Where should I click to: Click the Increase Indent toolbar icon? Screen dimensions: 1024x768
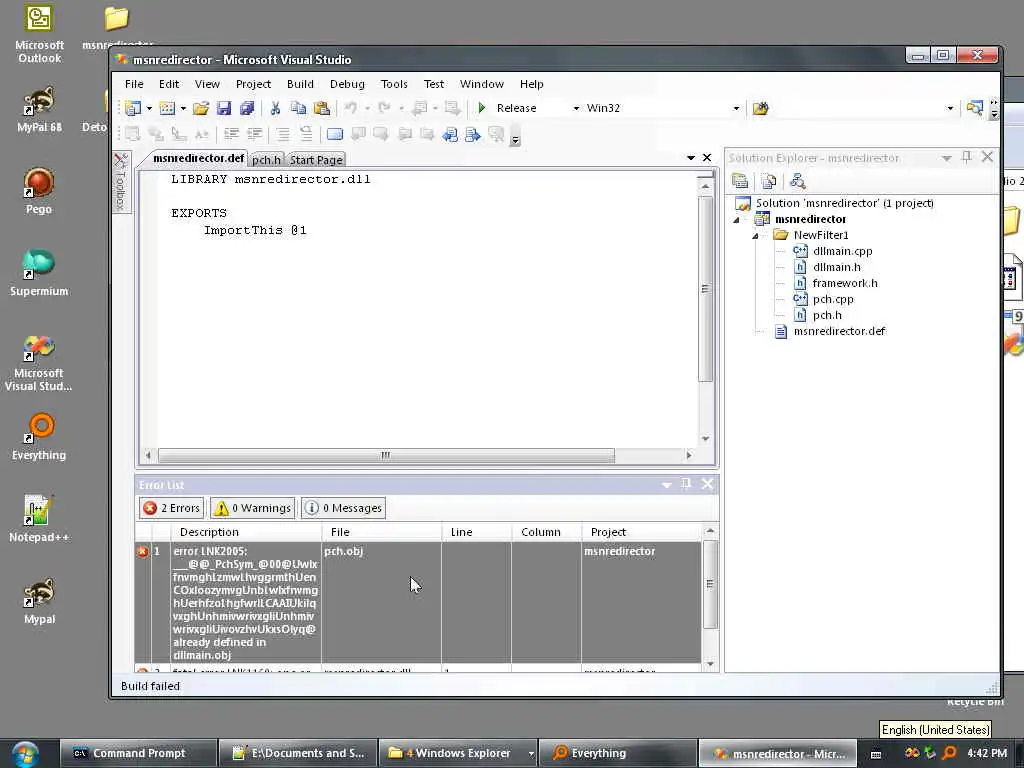click(255, 135)
